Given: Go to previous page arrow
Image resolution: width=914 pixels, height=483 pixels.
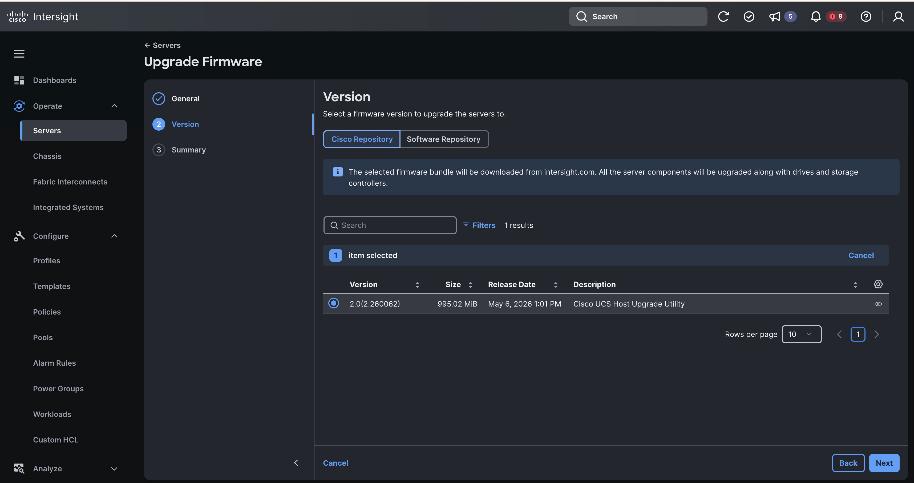Looking at the screenshot, I should click(x=839, y=334).
